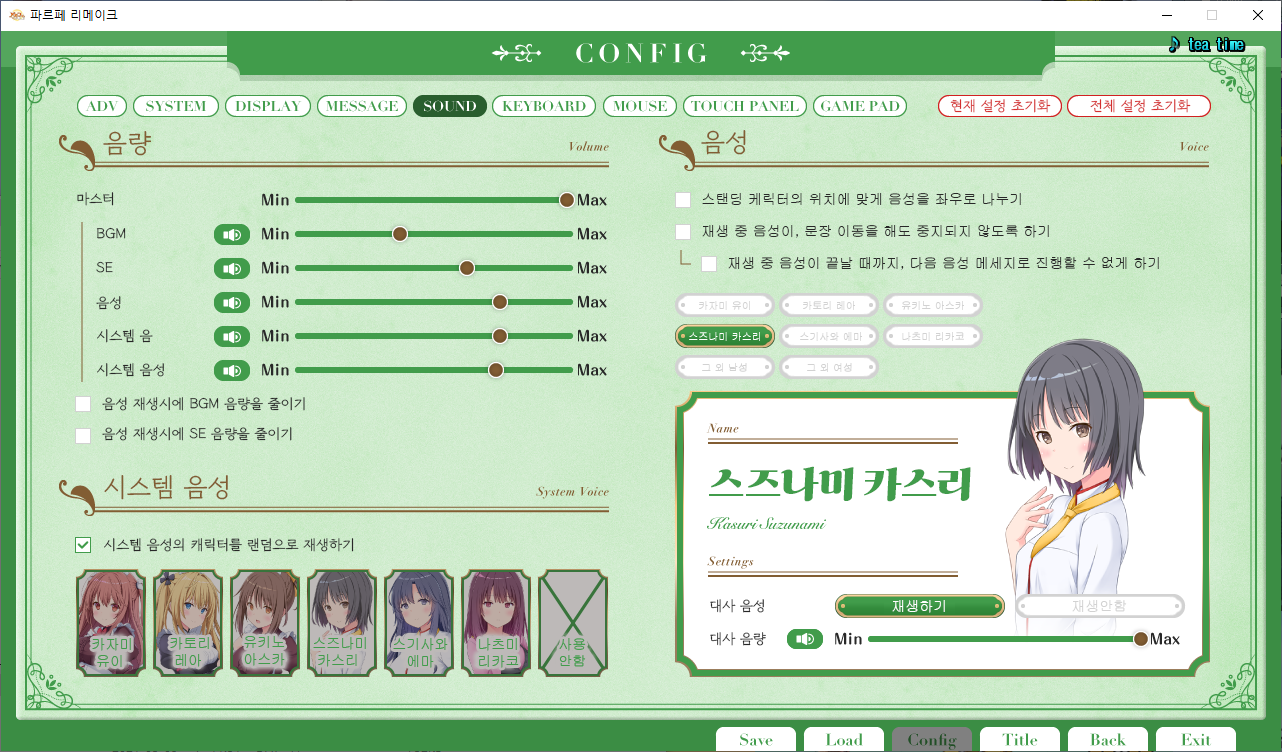Click 현재 설정 초기화 reset button
1282x752 pixels.
click(x=1000, y=106)
